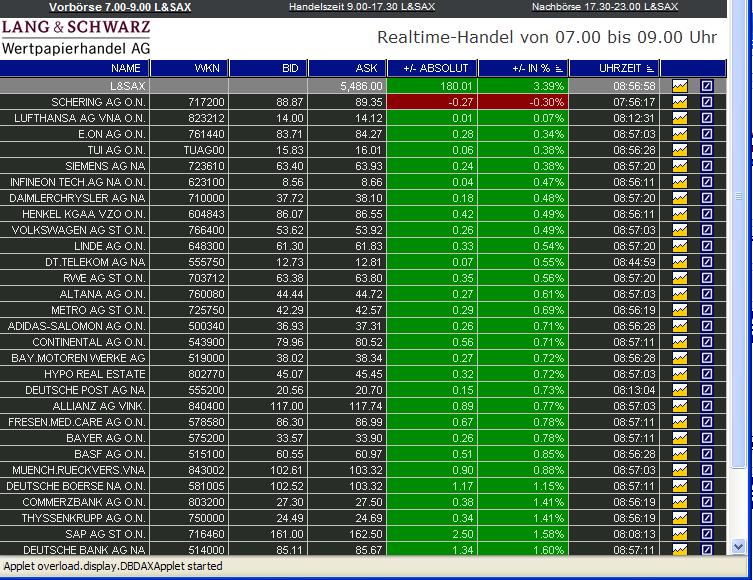This screenshot has width=753, height=580.
Task: Click the 'Applet overload.display.DBDAXApplet started' status text
Action: click(x=113, y=566)
